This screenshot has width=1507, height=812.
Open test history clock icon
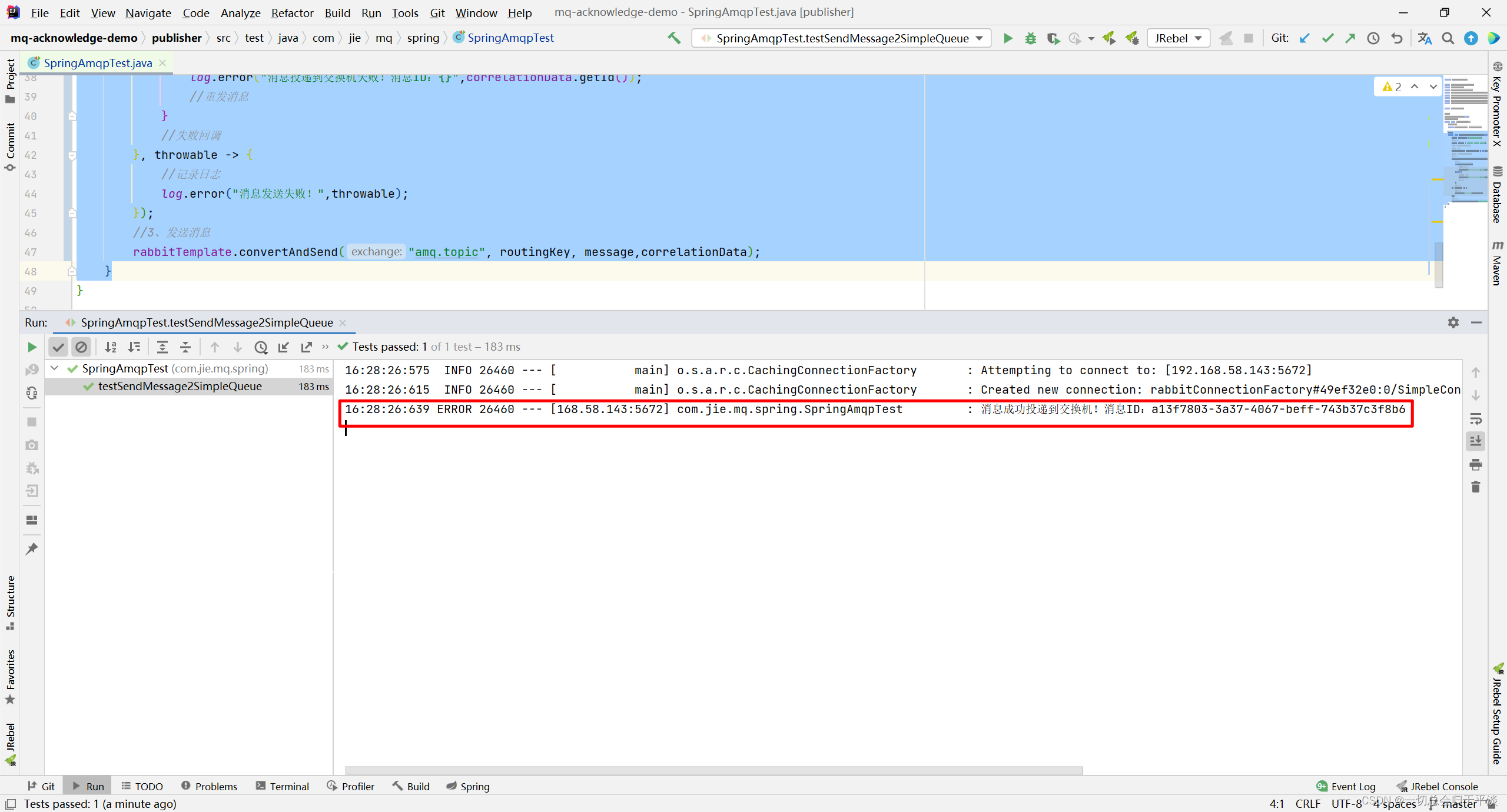tap(261, 347)
